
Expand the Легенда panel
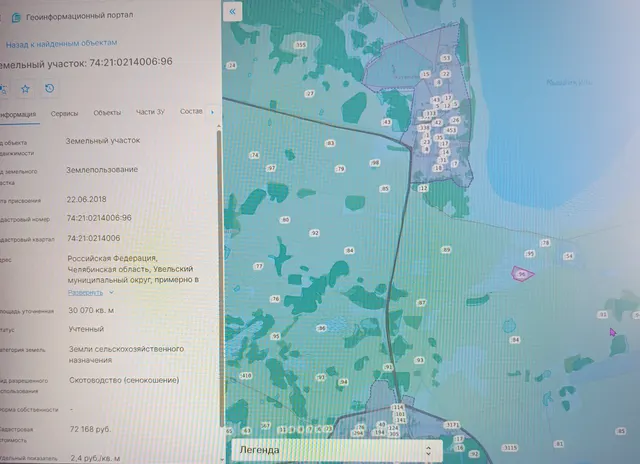(337, 450)
